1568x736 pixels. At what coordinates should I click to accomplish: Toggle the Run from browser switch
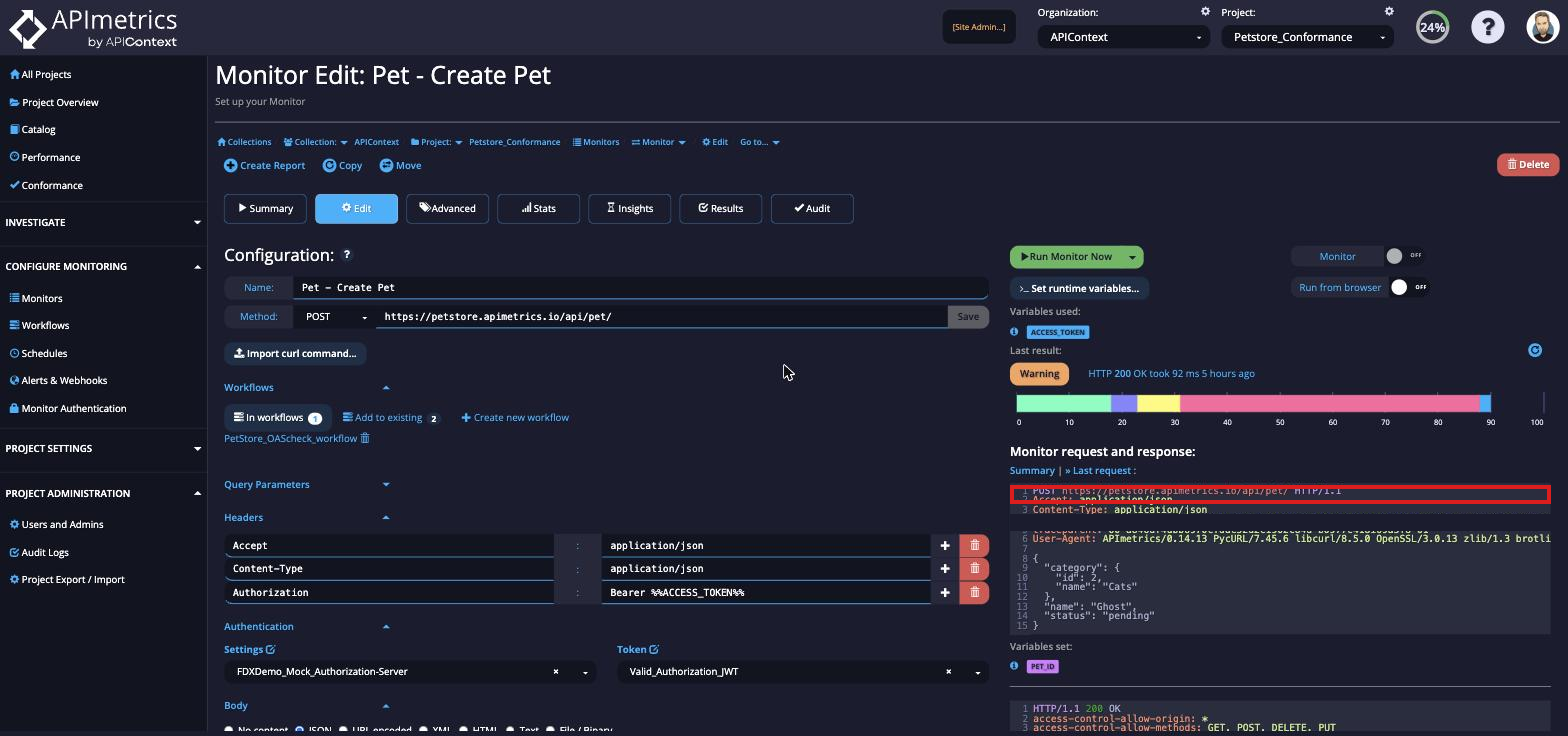coord(1409,287)
